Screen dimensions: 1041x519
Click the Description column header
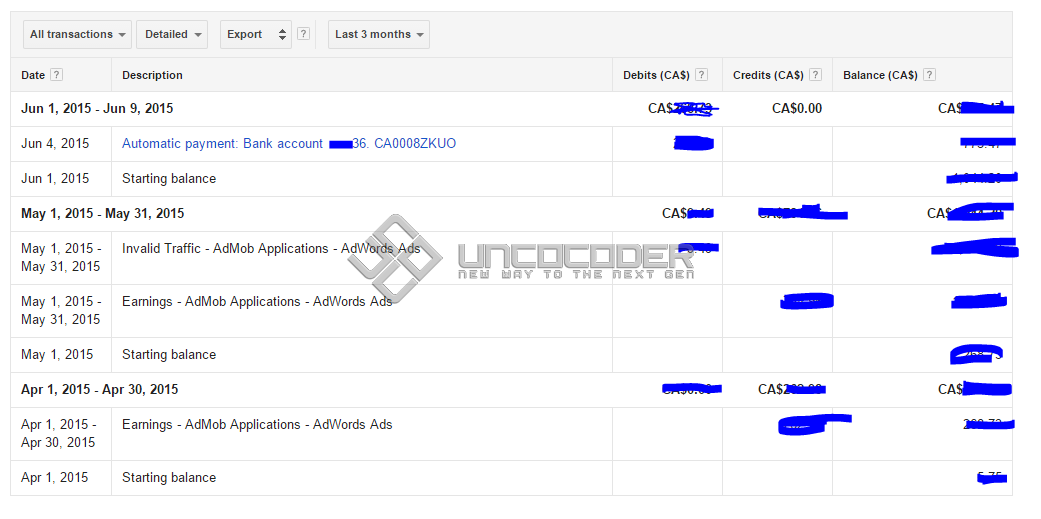click(x=152, y=75)
